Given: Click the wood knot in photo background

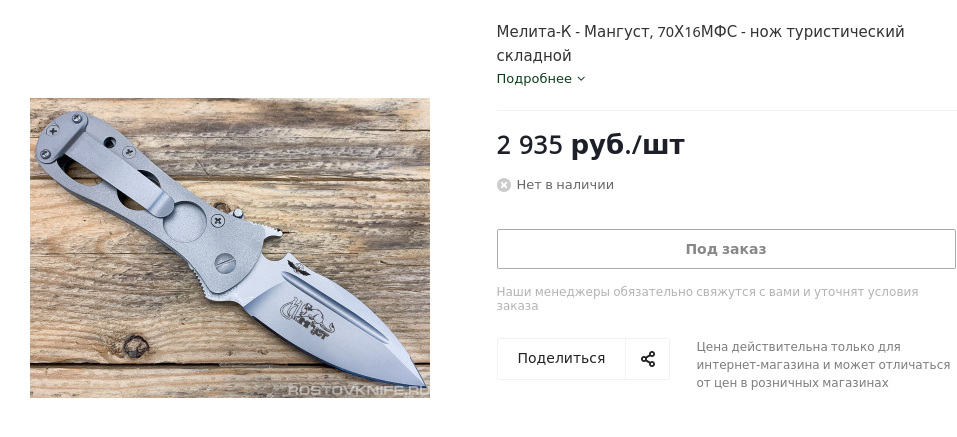Looking at the screenshot, I should pos(136,346).
